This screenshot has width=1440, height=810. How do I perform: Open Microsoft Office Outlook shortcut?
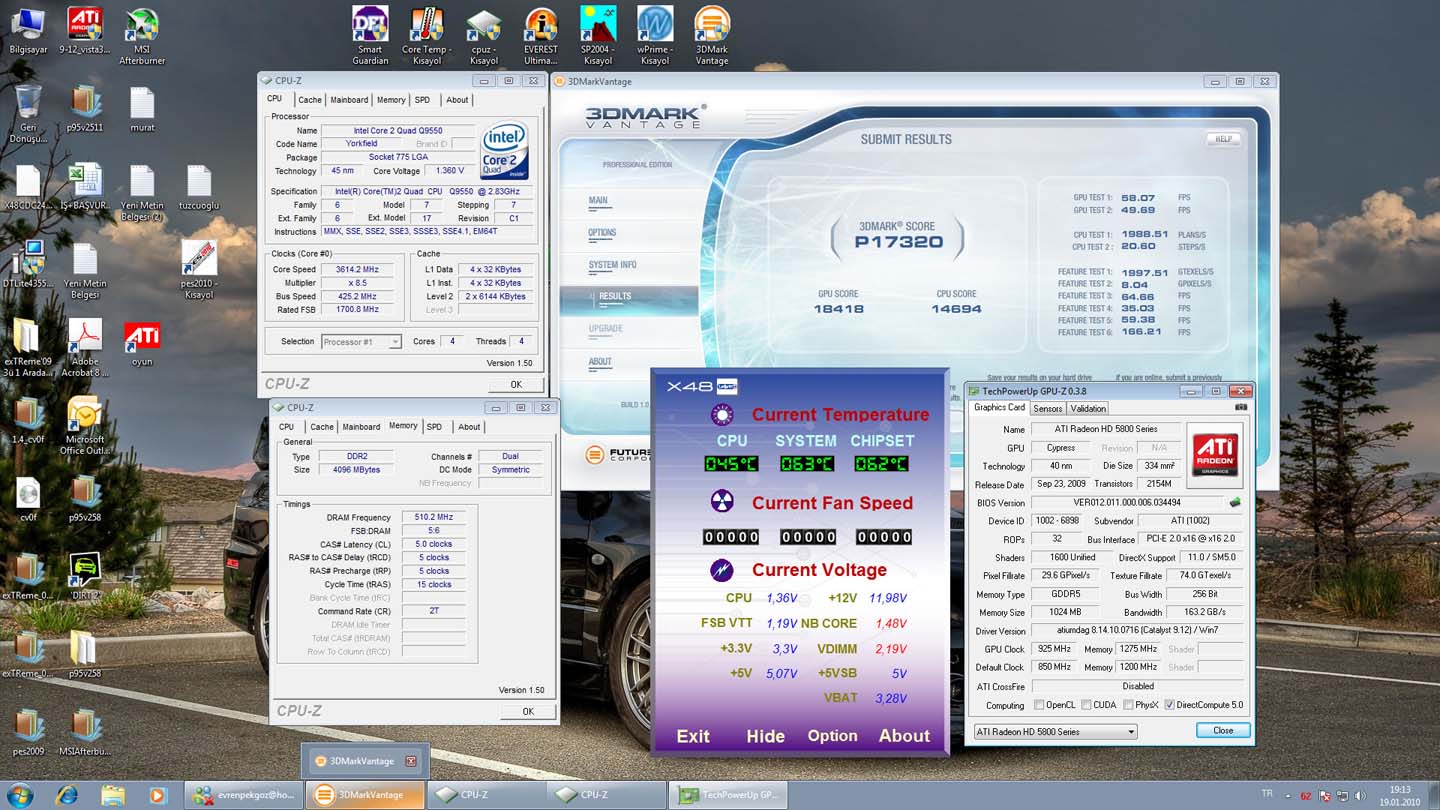pos(85,426)
